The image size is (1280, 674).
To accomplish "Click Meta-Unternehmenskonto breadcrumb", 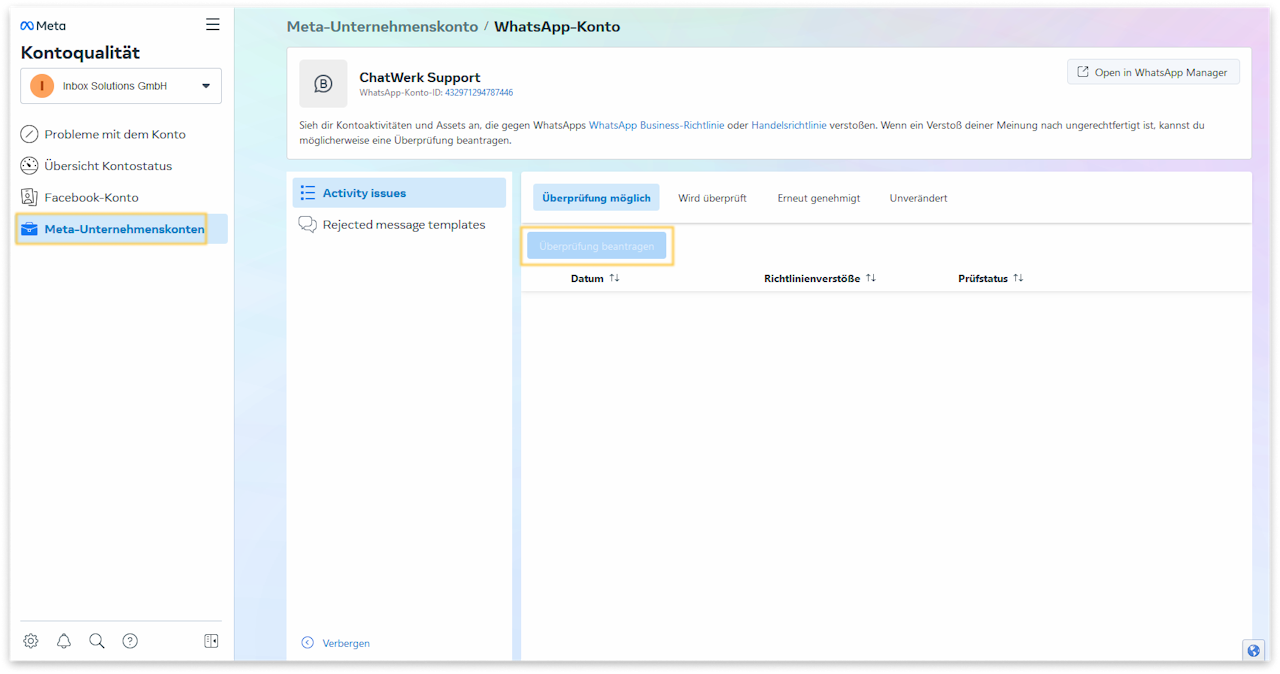I will [382, 27].
